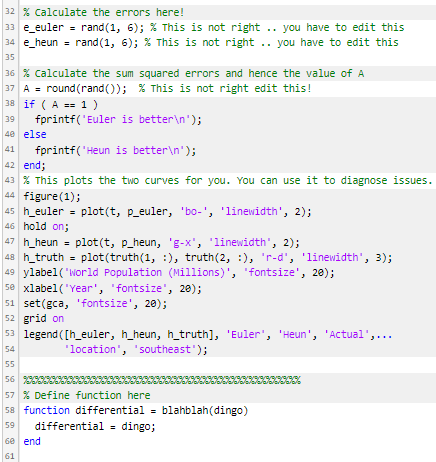The image size is (436, 462).
Task: Click 'set(gca,' on line 51
Action: (46, 303)
